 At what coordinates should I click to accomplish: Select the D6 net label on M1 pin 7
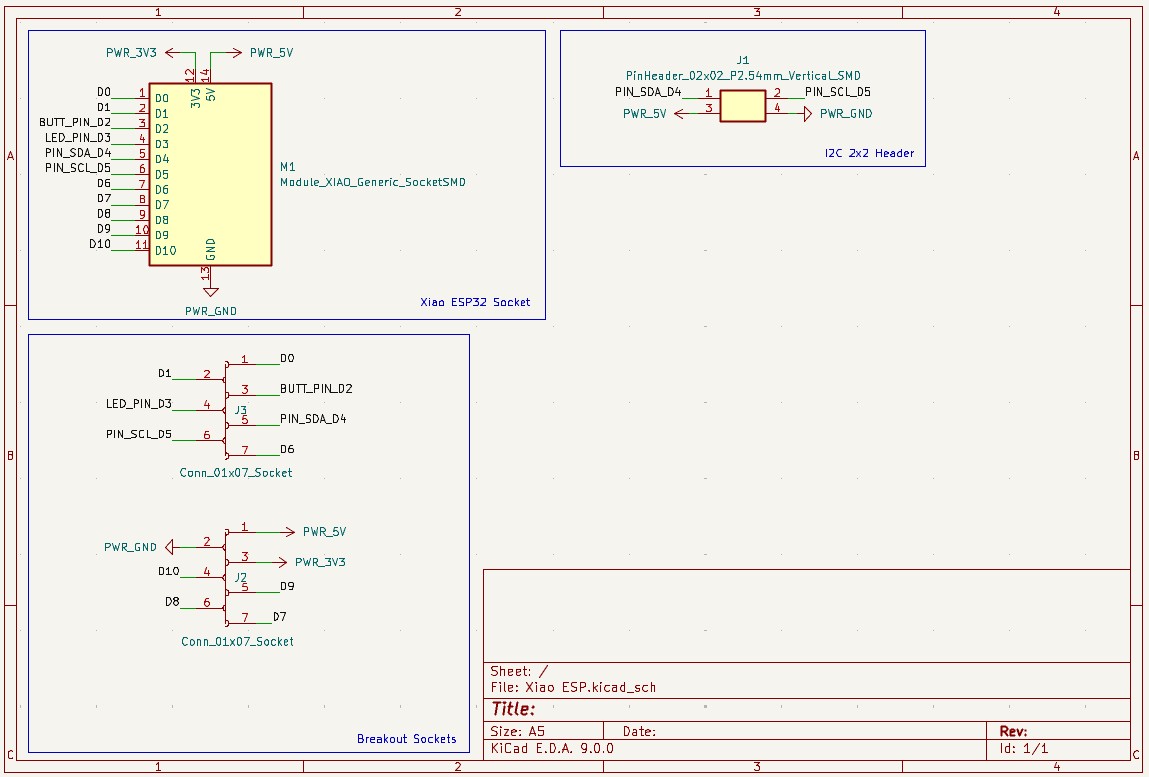[x=103, y=183]
